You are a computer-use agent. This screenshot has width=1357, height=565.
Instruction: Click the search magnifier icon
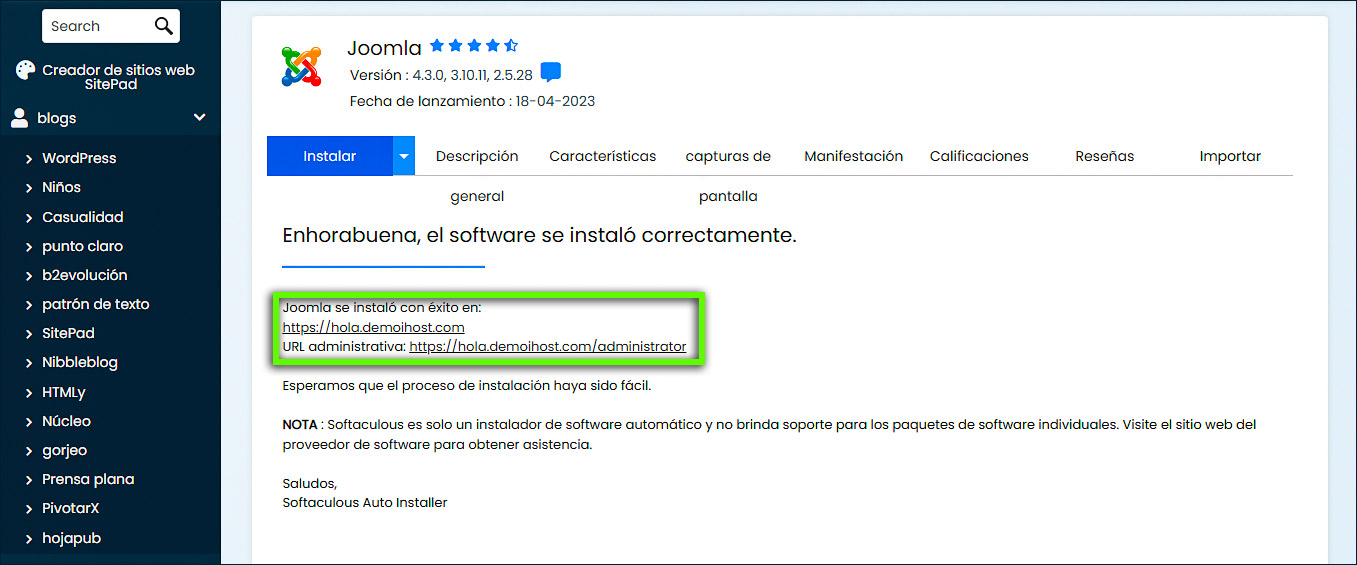click(x=163, y=26)
